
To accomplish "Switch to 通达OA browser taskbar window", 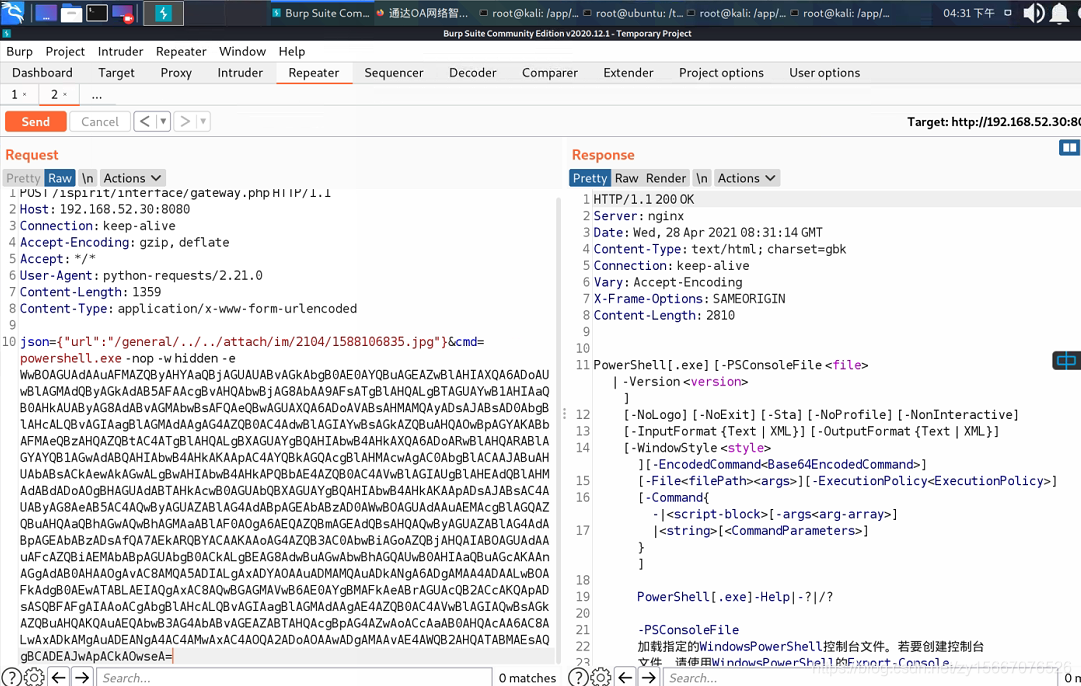I will click(x=422, y=13).
